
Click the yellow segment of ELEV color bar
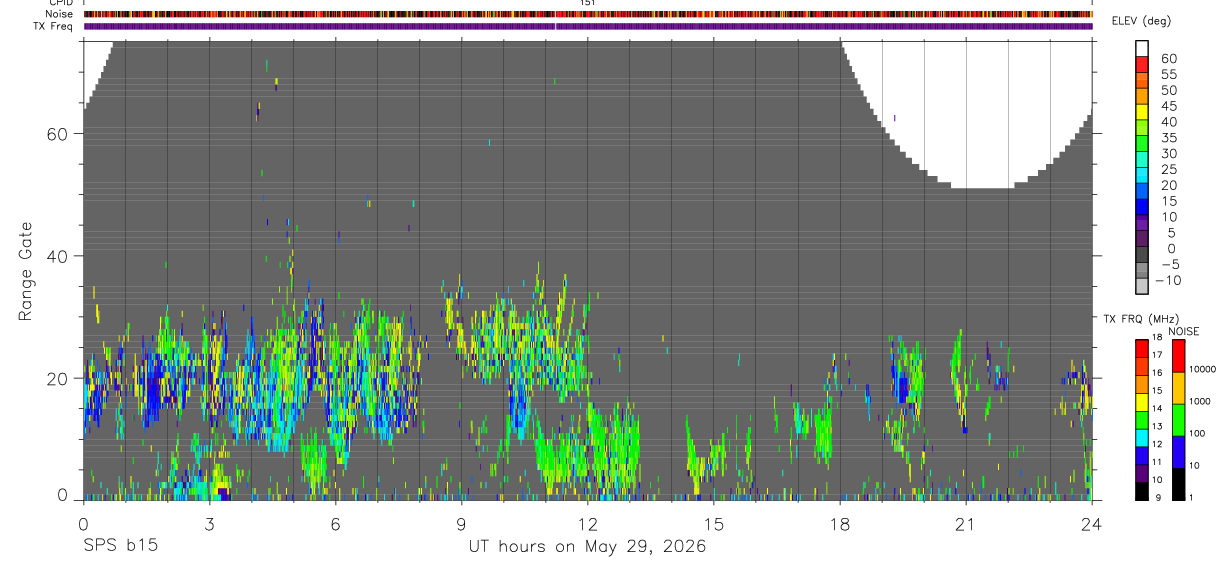coord(1142,110)
